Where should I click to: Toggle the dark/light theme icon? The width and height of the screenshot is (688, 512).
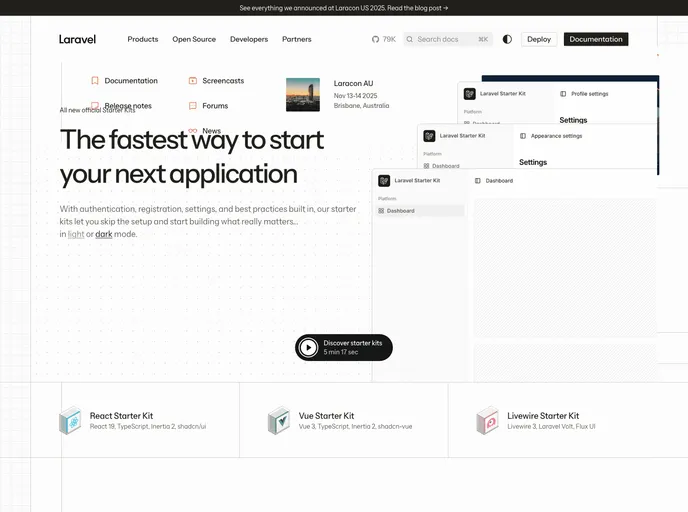pos(507,39)
